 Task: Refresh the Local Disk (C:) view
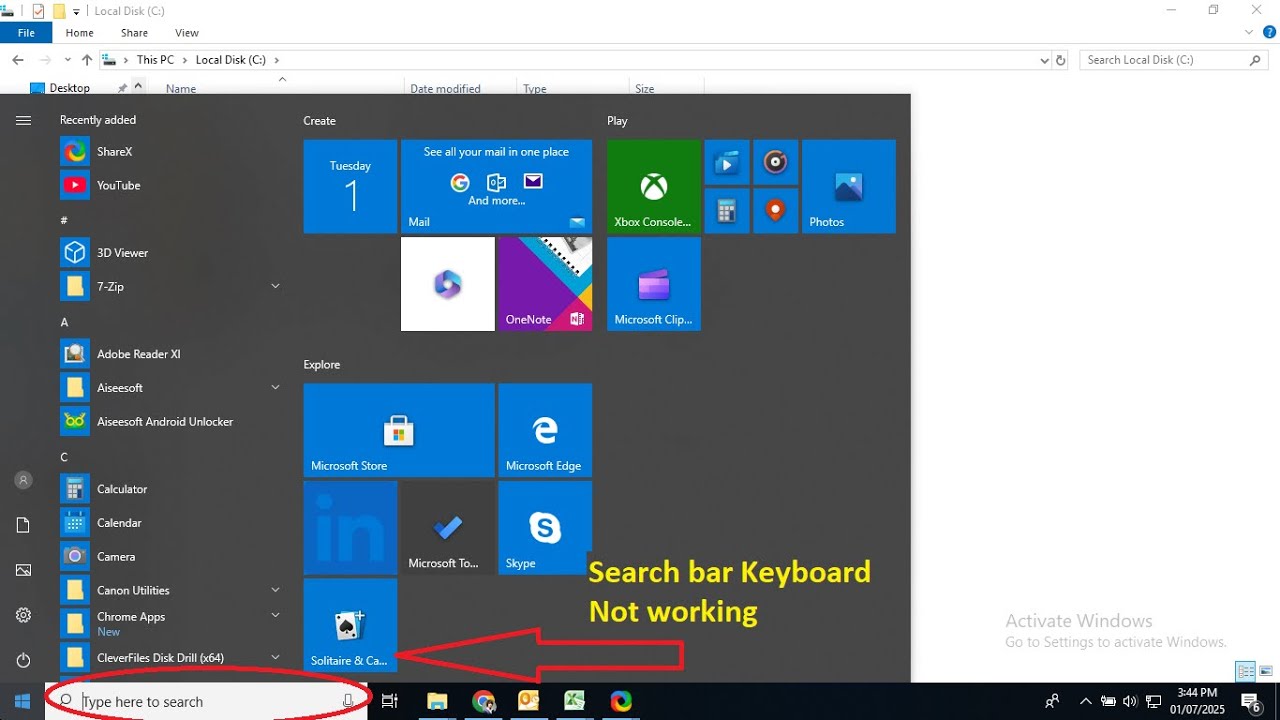coord(1061,60)
